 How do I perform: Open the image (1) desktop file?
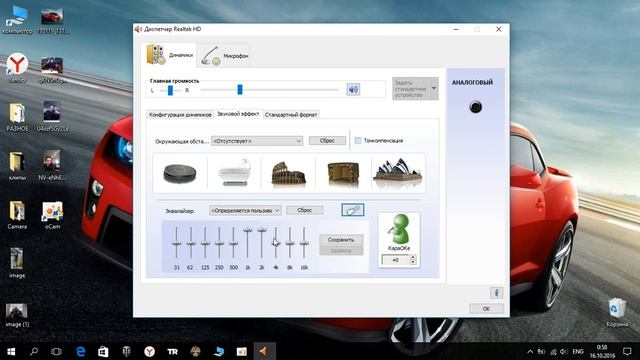(x=17, y=316)
